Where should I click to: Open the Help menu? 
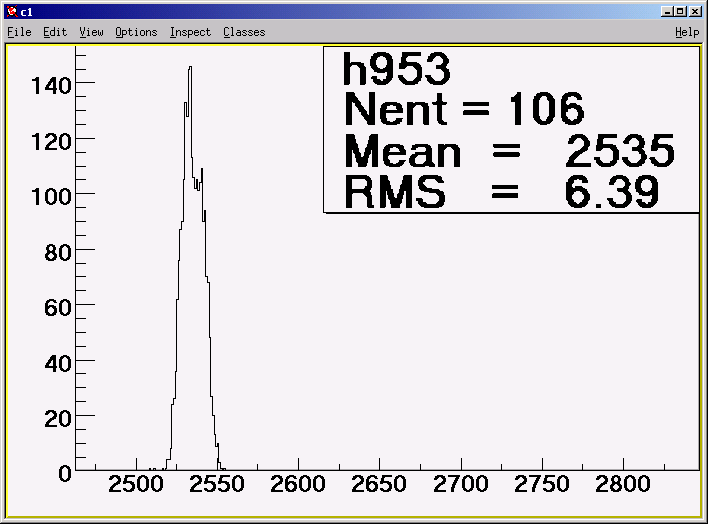687,32
